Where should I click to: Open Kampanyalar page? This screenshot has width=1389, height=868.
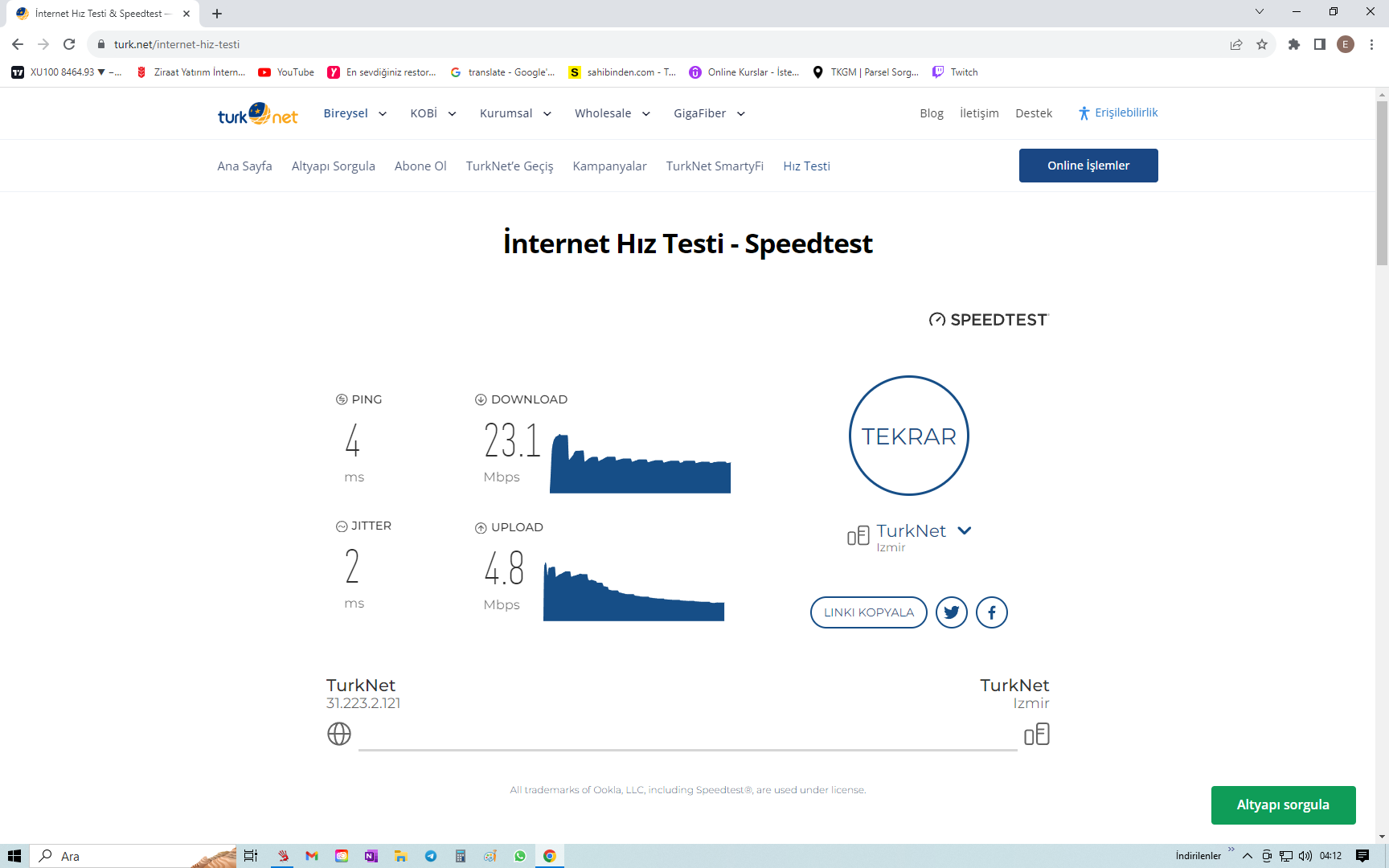point(609,166)
